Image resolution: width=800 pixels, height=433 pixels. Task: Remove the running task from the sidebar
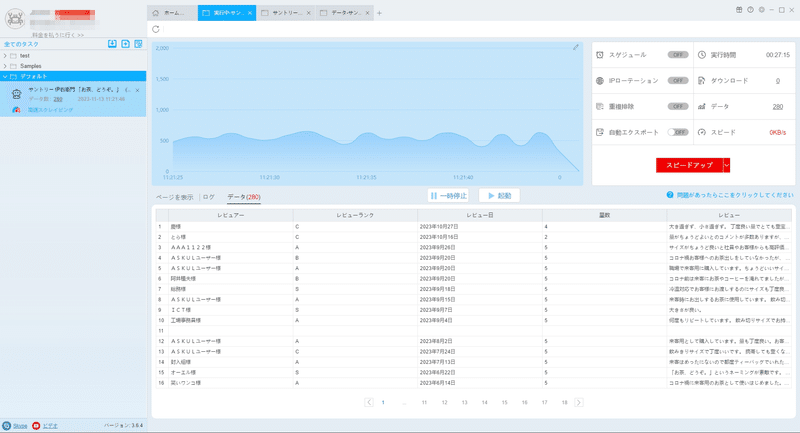(137, 90)
